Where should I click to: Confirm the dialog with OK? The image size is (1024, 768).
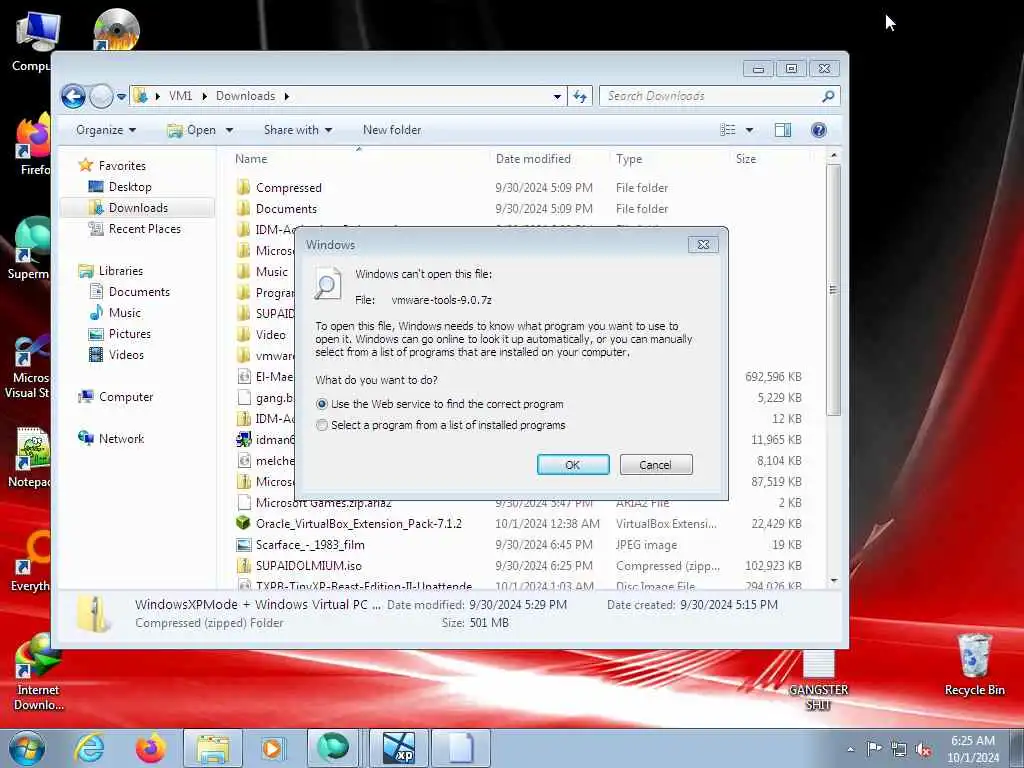click(x=573, y=464)
